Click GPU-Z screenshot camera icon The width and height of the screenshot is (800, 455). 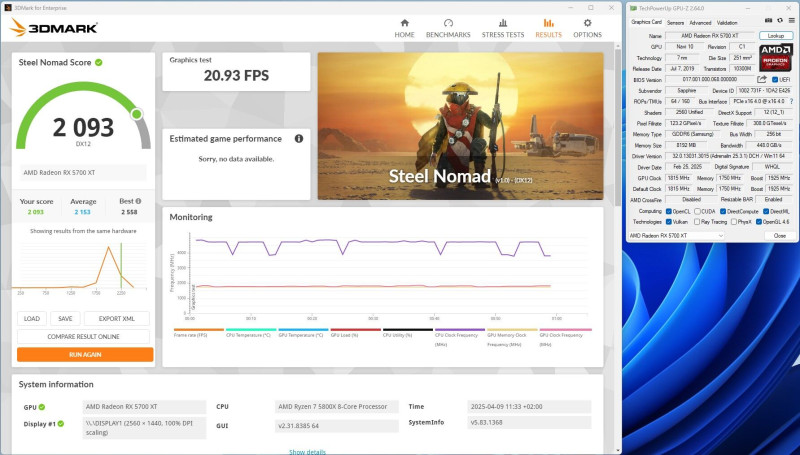pyautogui.click(x=768, y=21)
